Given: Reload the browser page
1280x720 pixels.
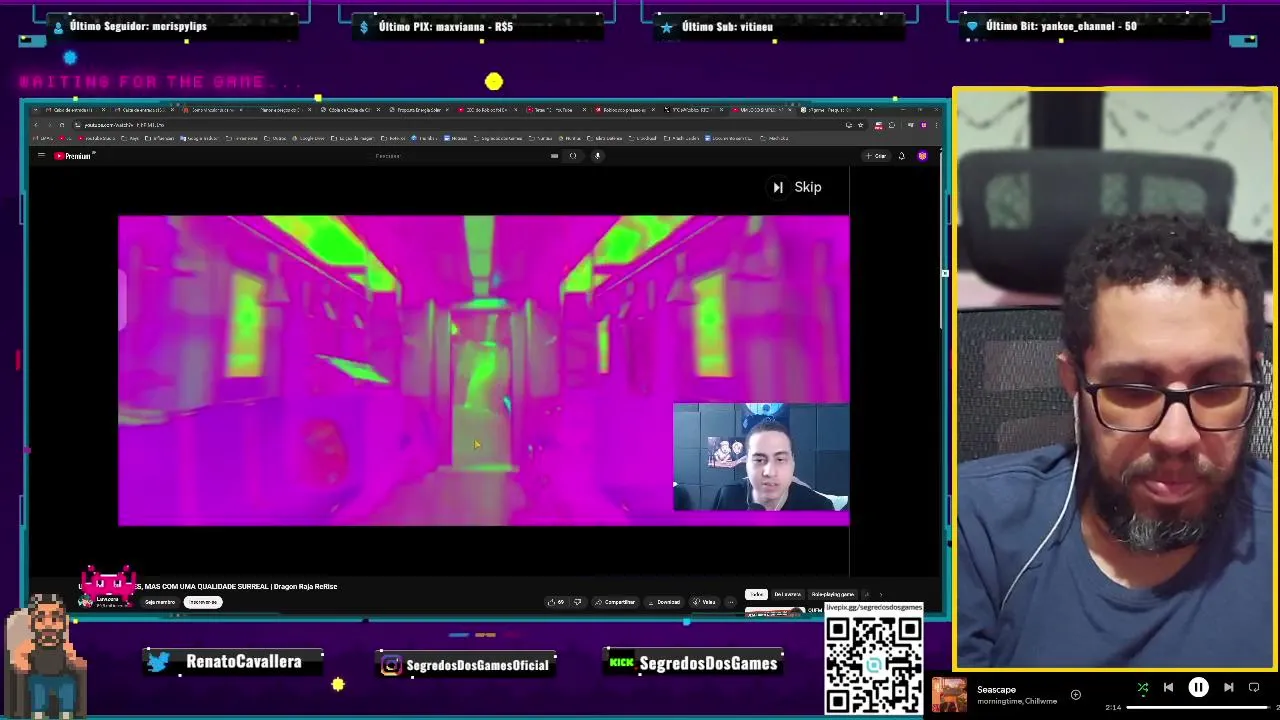Looking at the screenshot, I should coord(62,125).
